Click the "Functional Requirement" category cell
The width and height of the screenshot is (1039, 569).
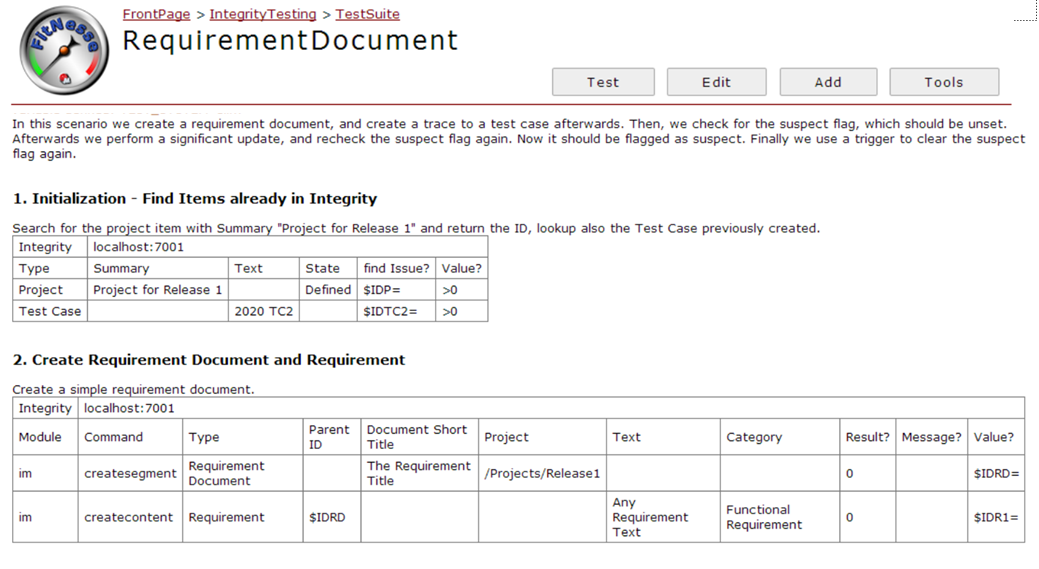tap(780, 517)
